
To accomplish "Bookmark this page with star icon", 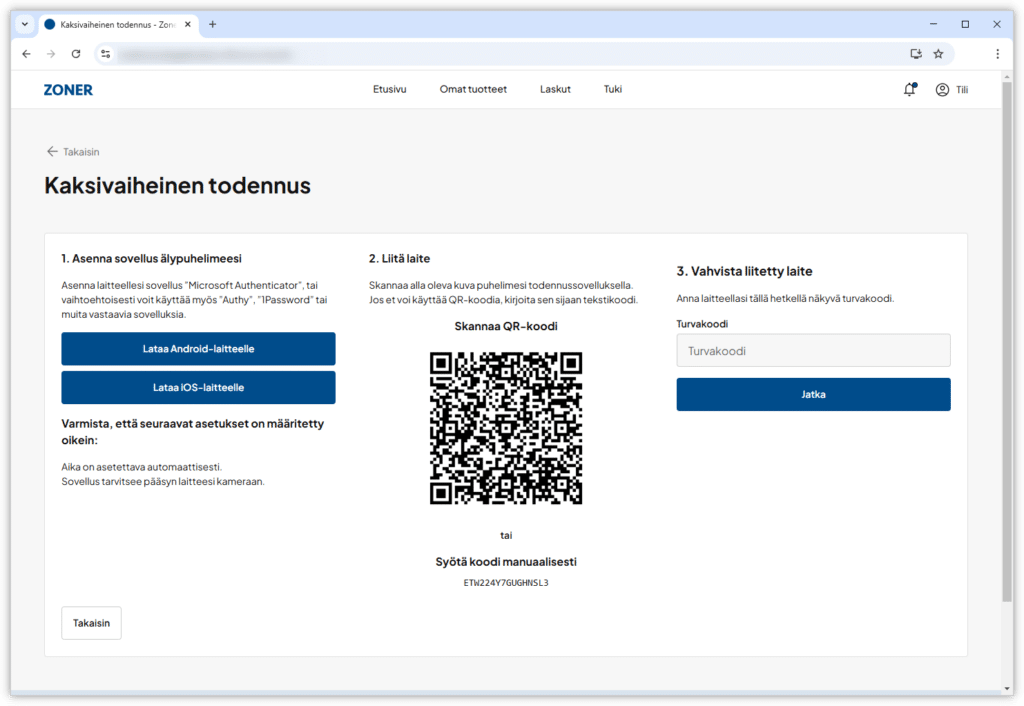I will [938, 54].
